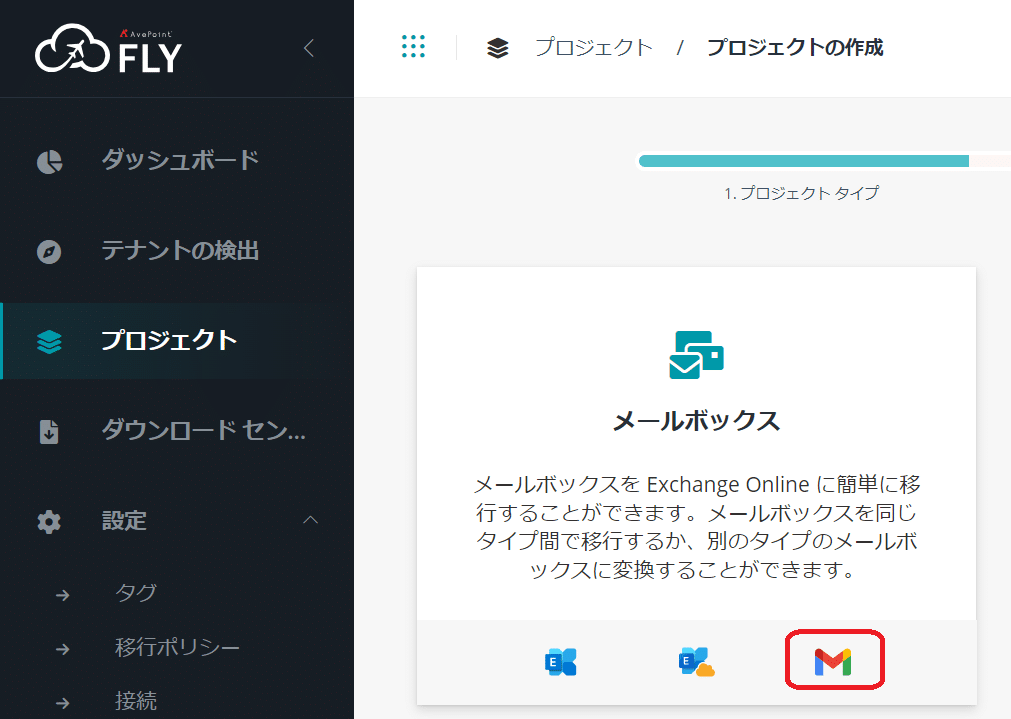Open テナントの検出 menu item
This screenshot has width=1011, height=719.
179,251
